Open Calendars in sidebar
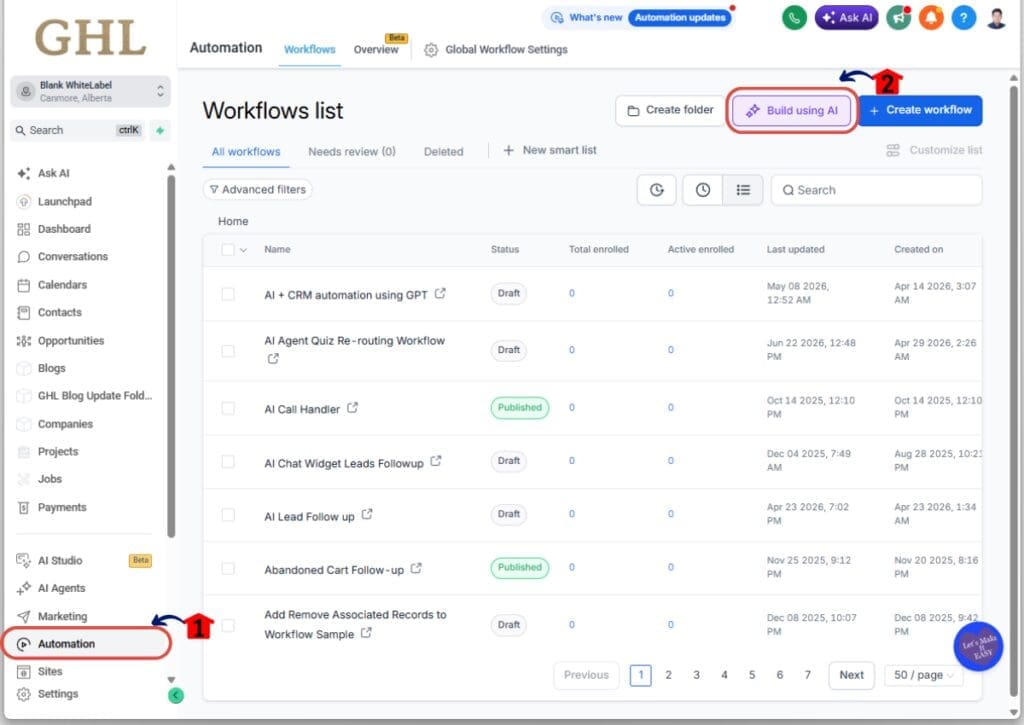Screen dimensions: 1024x725 pyautogui.click(x=62, y=285)
